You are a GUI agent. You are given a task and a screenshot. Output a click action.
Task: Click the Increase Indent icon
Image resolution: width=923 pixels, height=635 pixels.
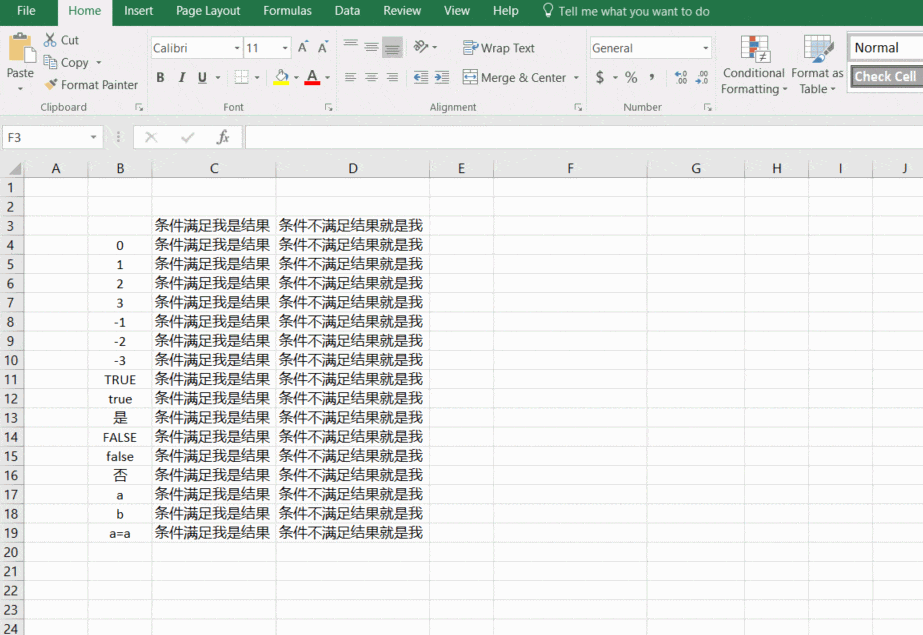[x=442, y=77]
